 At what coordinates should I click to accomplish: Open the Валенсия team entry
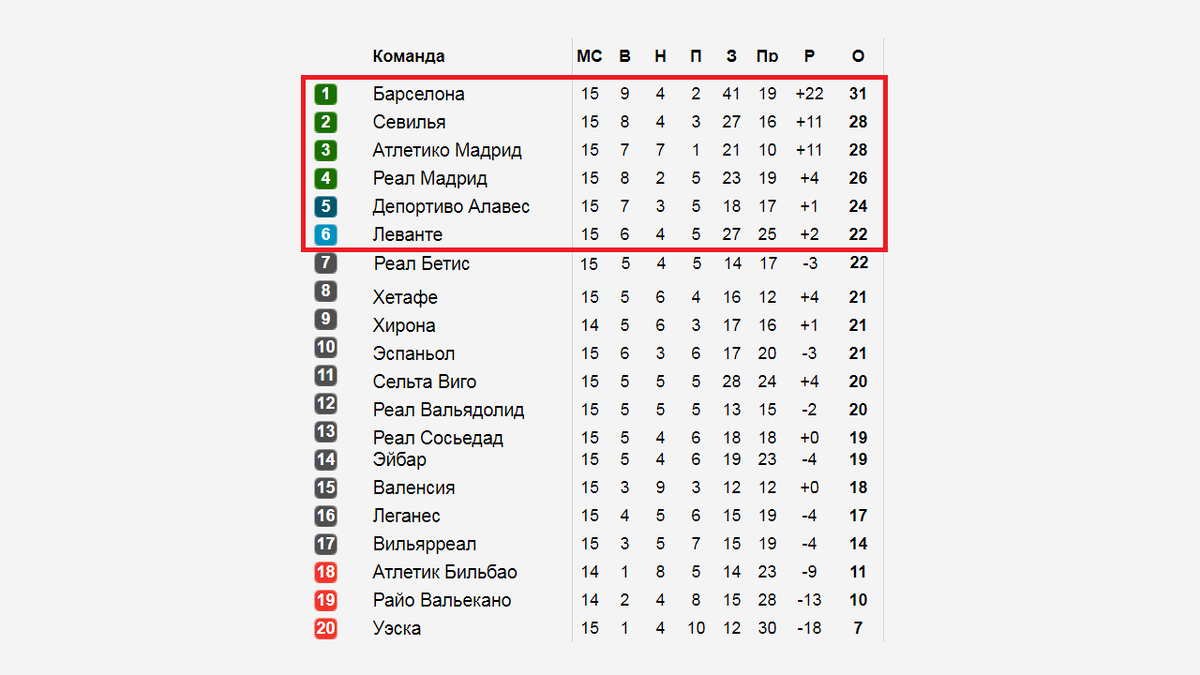[x=414, y=488]
